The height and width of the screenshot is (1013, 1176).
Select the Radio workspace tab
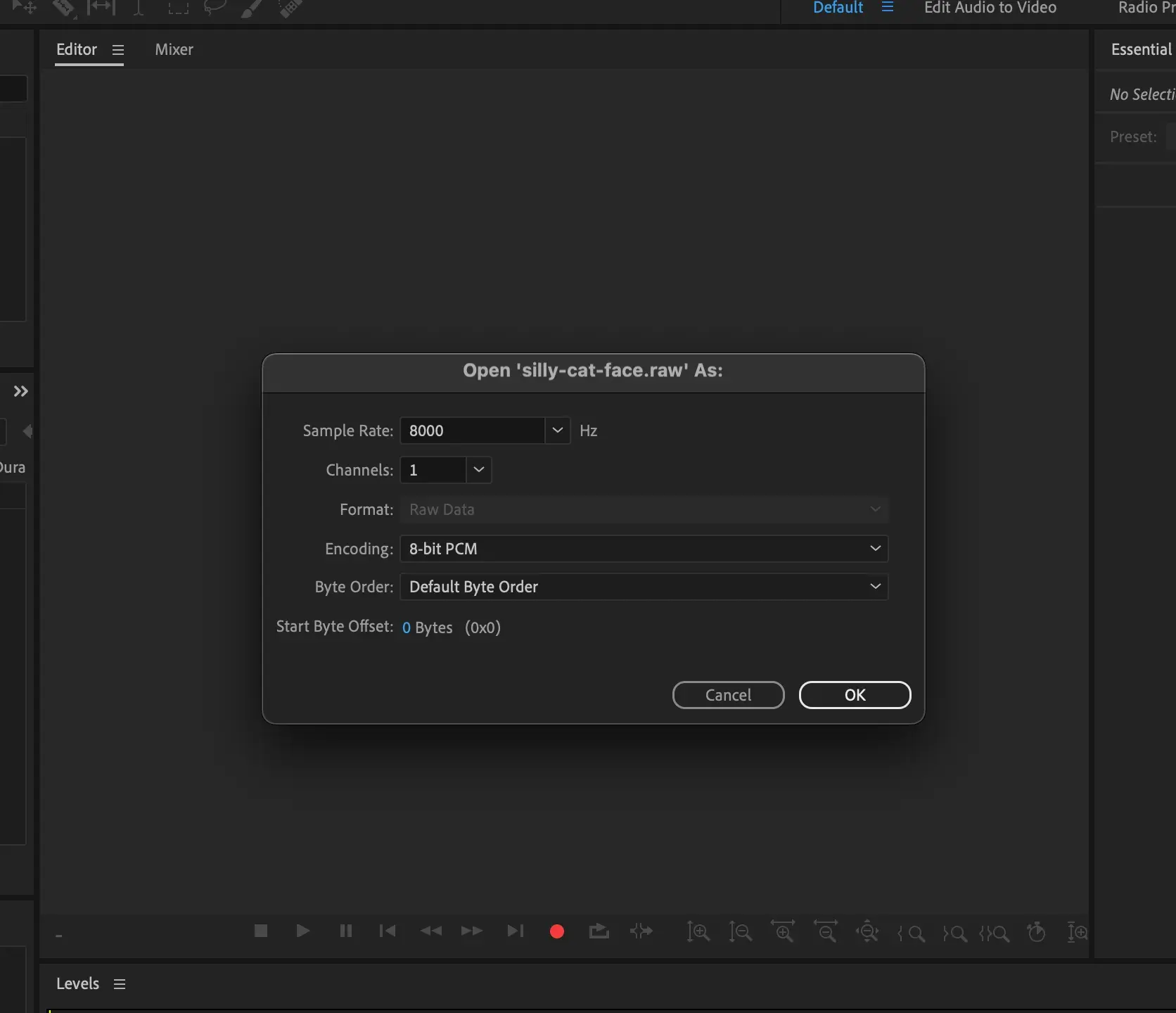coord(1146,7)
